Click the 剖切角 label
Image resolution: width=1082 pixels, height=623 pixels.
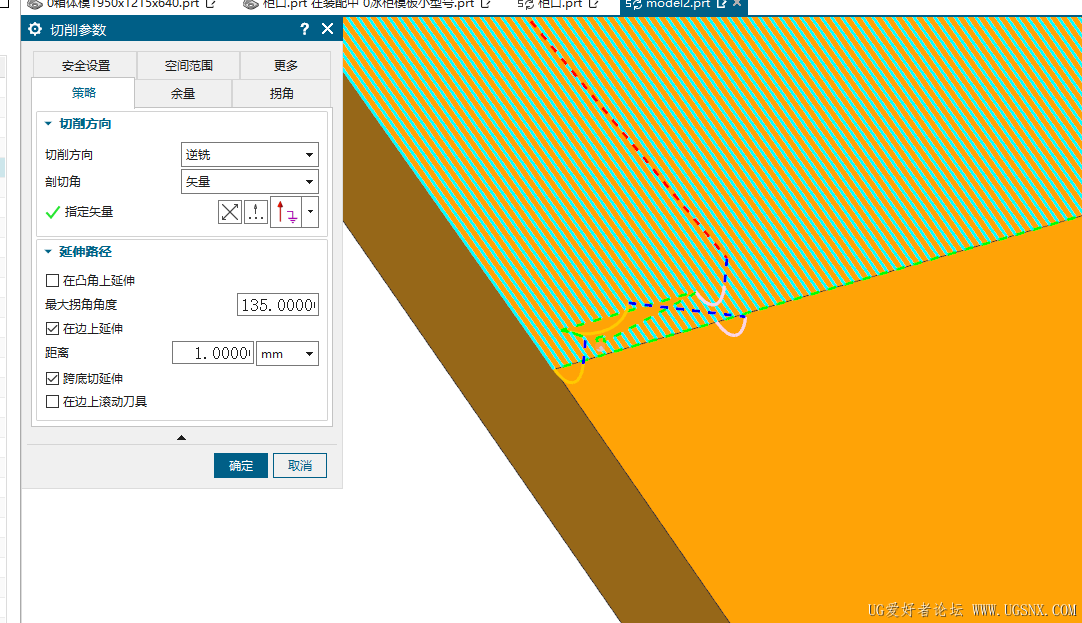click(x=63, y=181)
